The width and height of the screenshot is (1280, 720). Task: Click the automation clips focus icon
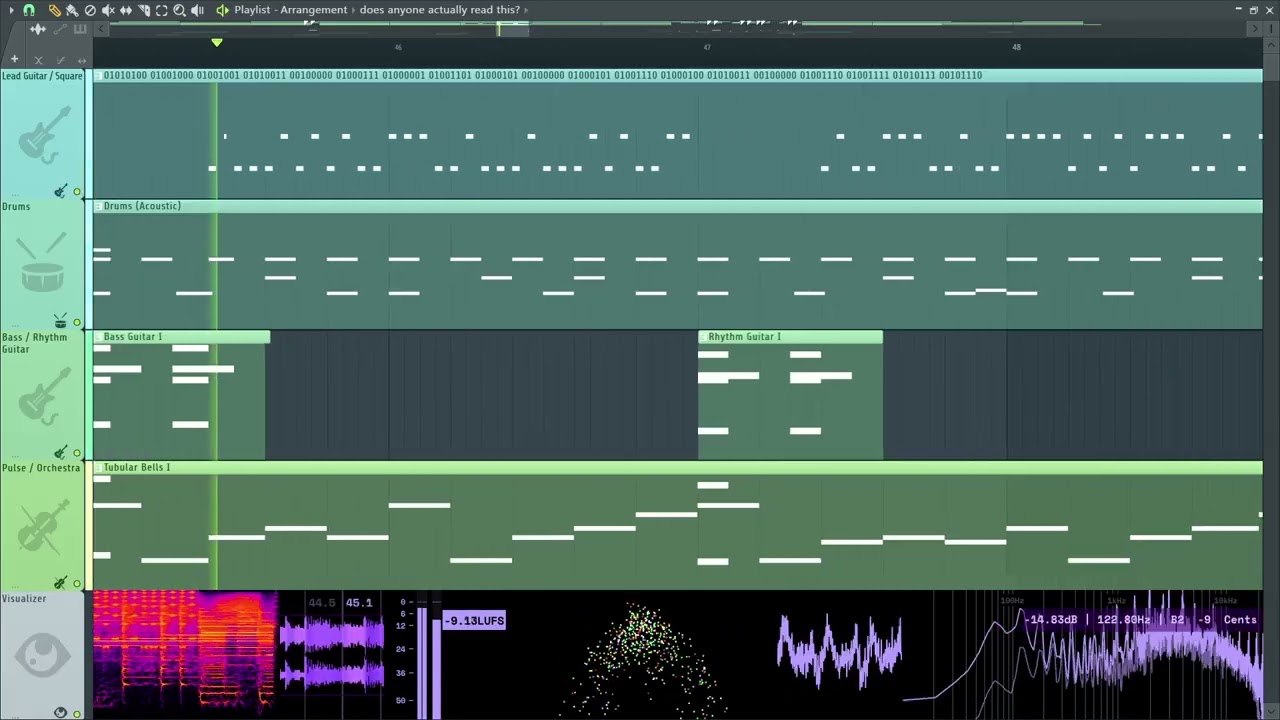[60, 29]
